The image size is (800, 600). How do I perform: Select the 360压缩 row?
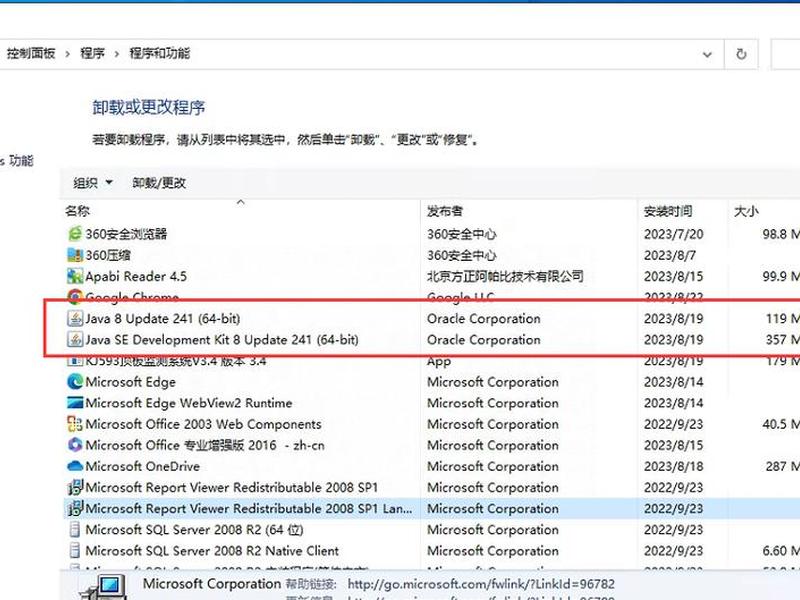(432, 255)
